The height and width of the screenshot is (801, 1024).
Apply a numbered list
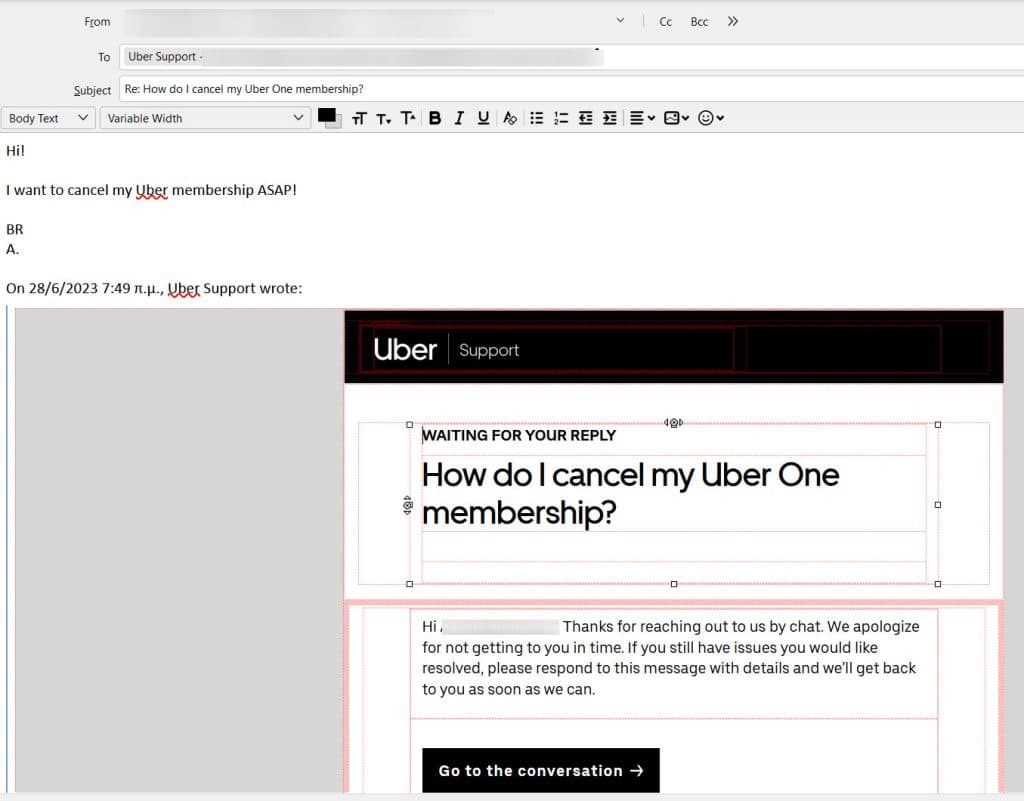[x=561, y=118]
